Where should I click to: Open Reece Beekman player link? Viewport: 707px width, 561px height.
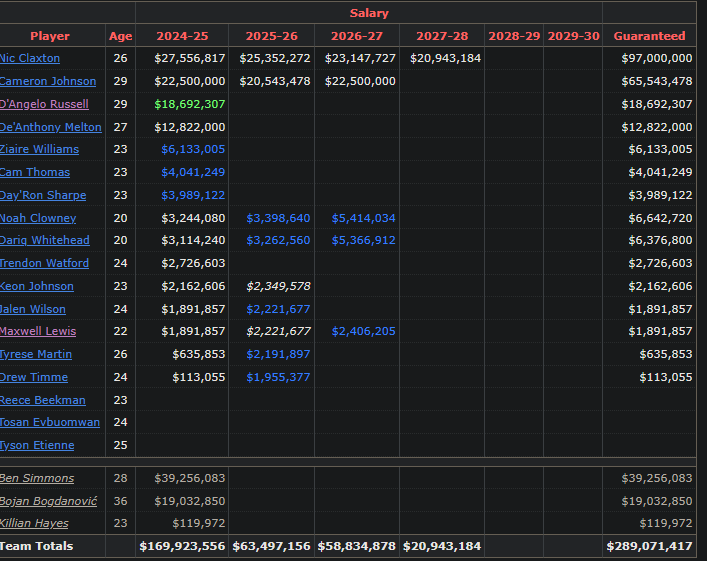[42, 400]
